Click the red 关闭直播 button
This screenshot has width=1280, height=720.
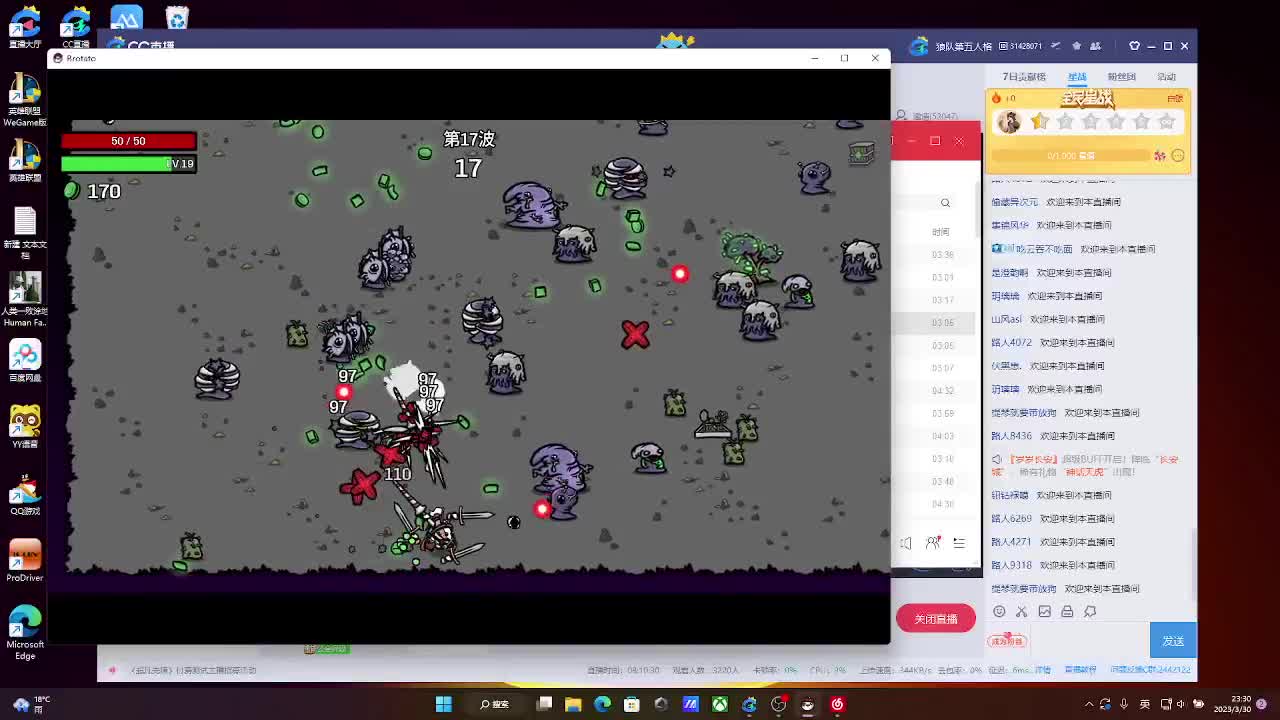point(936,619)
